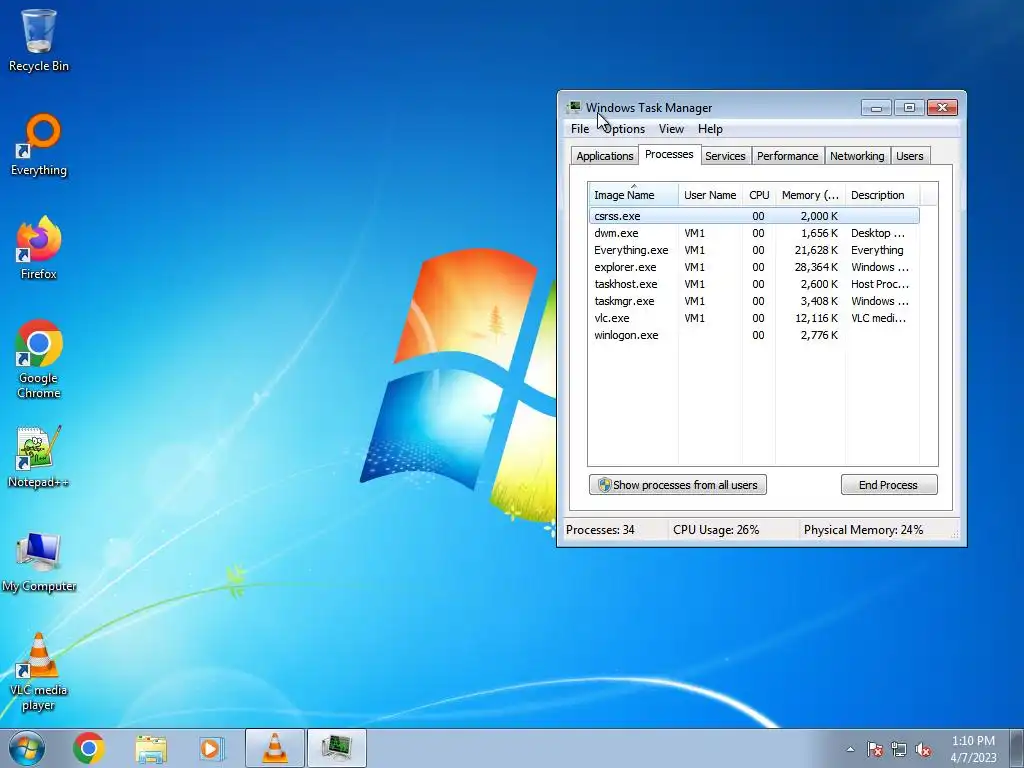Select the explorer.exe process
Image resolution: width=1024 pixels, height=768 pixels.
coord(754,266)
